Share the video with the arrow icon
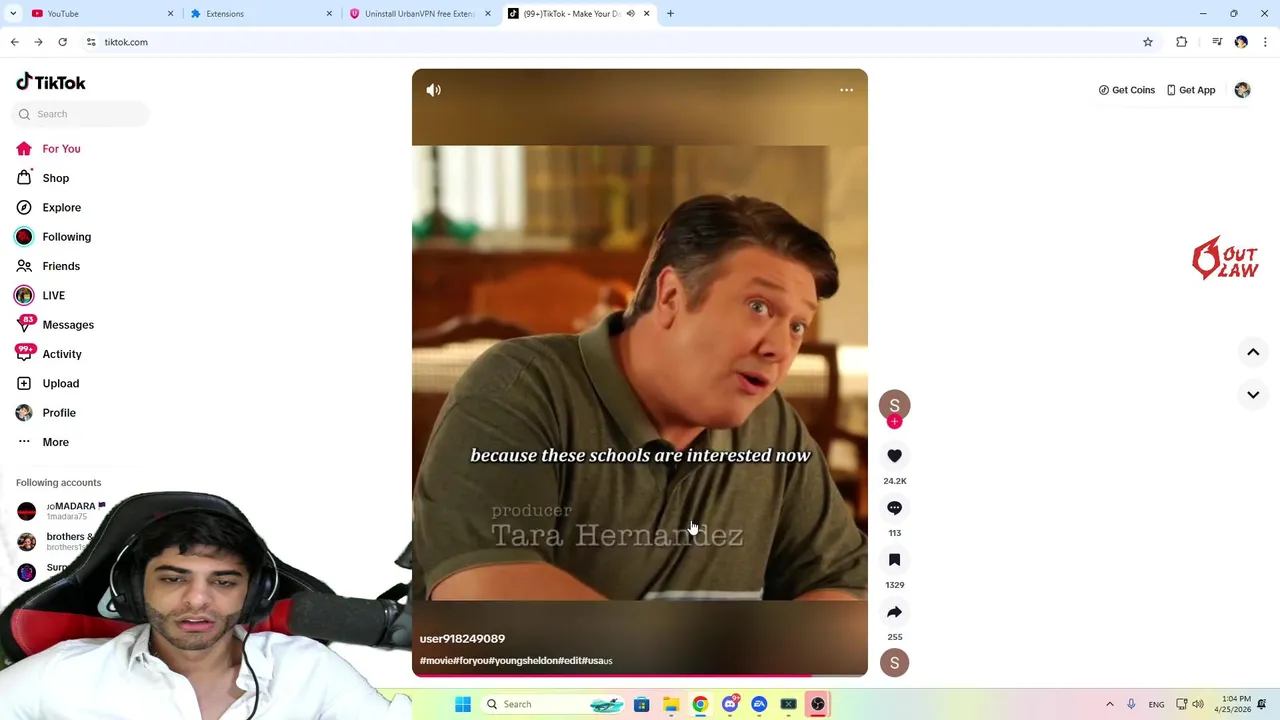This screenshot has width=1280, height=720. 894,612
